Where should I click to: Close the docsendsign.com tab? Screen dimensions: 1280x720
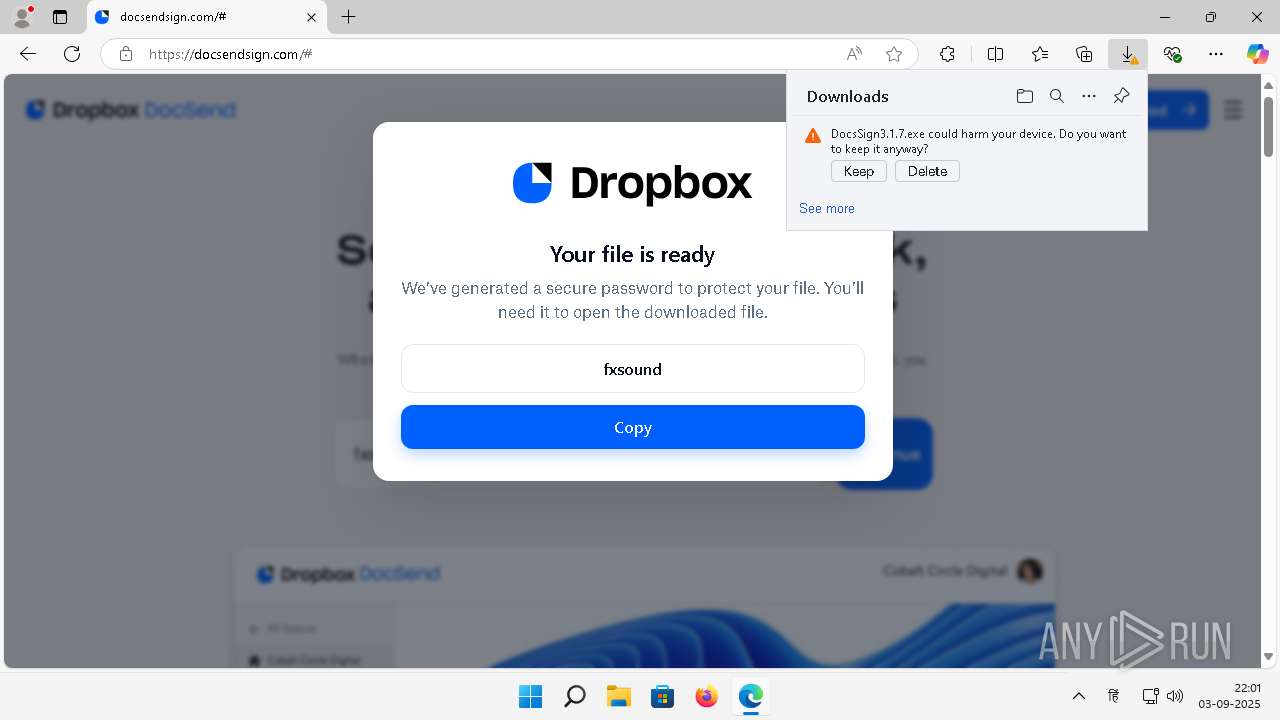coord(312,17)
